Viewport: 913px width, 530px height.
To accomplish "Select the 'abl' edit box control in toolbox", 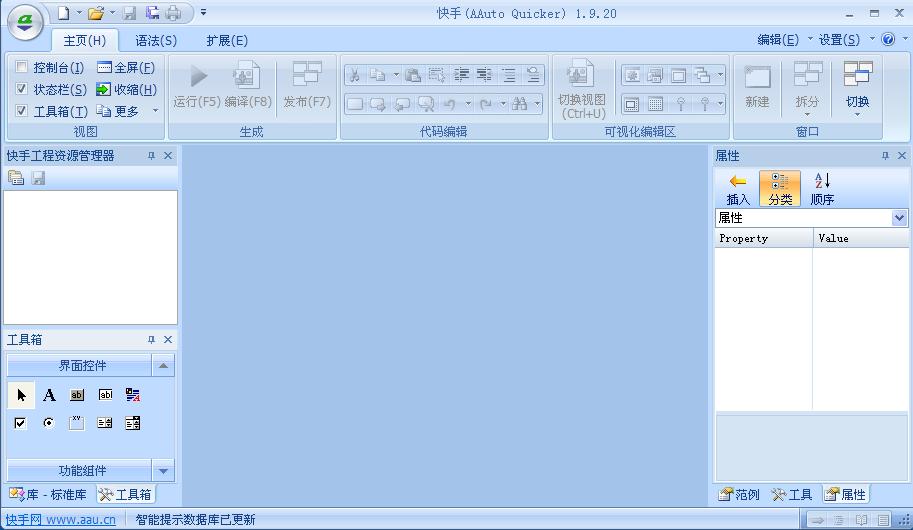I will click(x=105, y=395).
